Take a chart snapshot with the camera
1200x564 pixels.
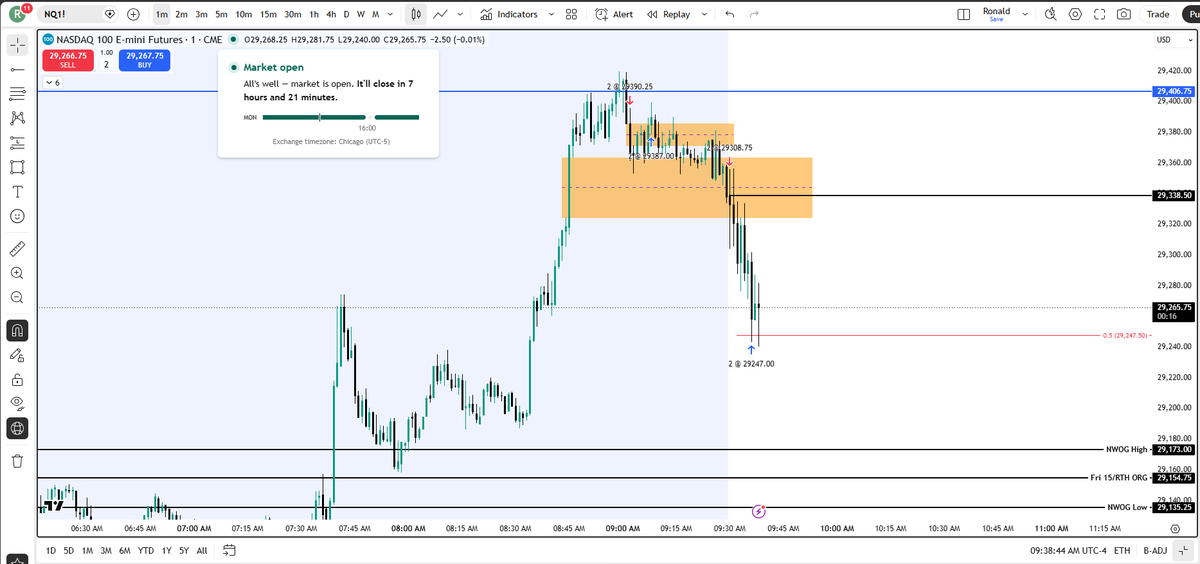point(1124,14)
